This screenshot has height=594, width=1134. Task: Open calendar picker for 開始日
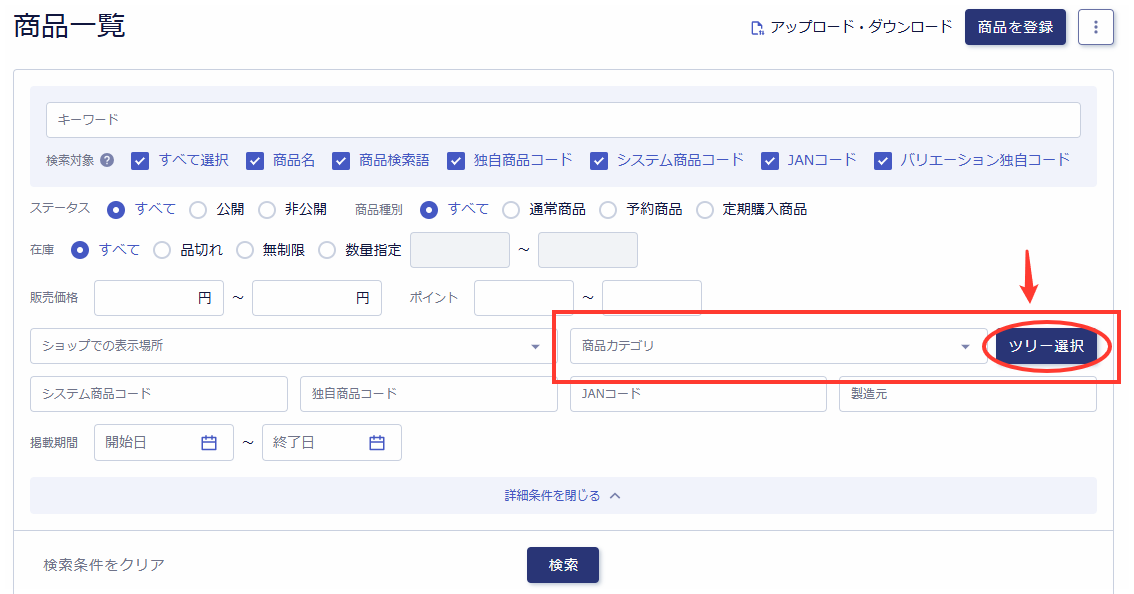[x=209, y=443]
